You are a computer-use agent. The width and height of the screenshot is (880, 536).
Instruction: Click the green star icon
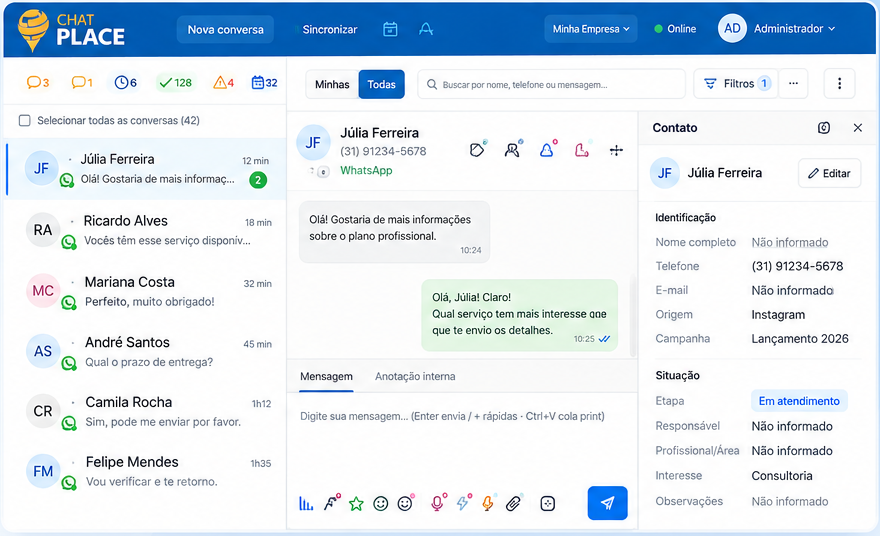pyautogui.click(x=356, y=503)
